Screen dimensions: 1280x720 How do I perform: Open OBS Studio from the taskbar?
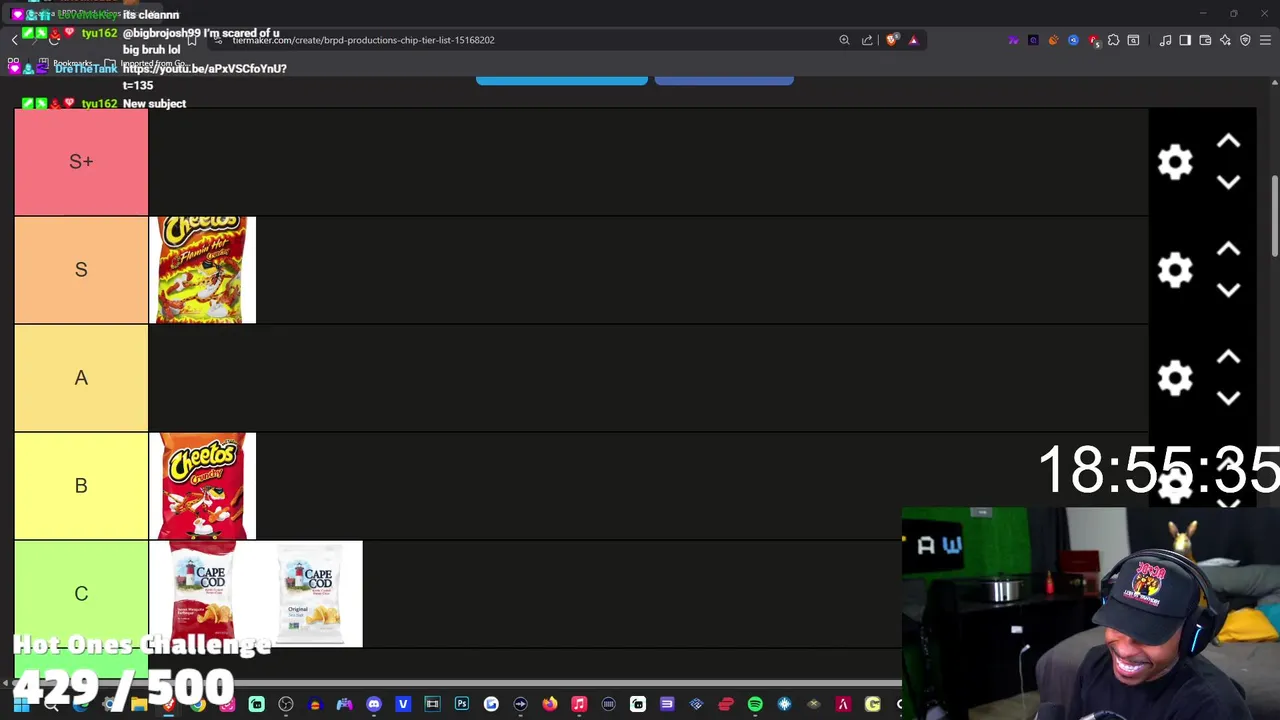(x=286, y=704)
